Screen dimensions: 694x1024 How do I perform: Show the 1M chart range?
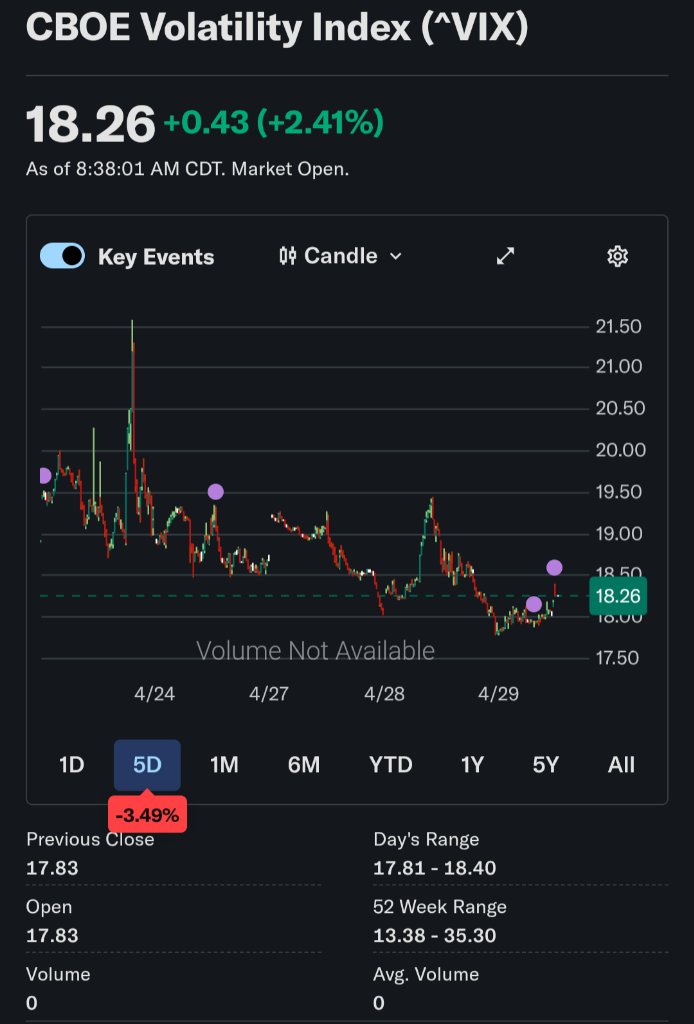click(224, 765)
